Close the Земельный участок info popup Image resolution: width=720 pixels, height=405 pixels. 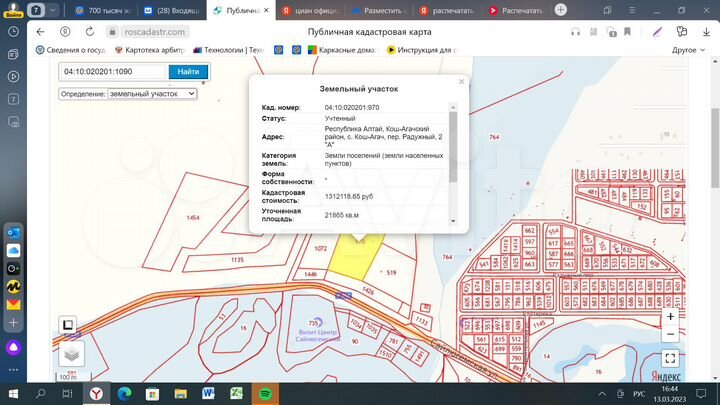pyautogui.click(x=461, y=82)
